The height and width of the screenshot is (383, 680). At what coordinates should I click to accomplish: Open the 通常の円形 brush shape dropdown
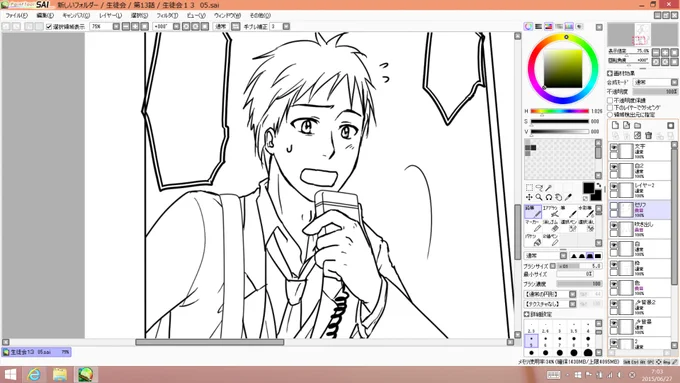point(572,294)
